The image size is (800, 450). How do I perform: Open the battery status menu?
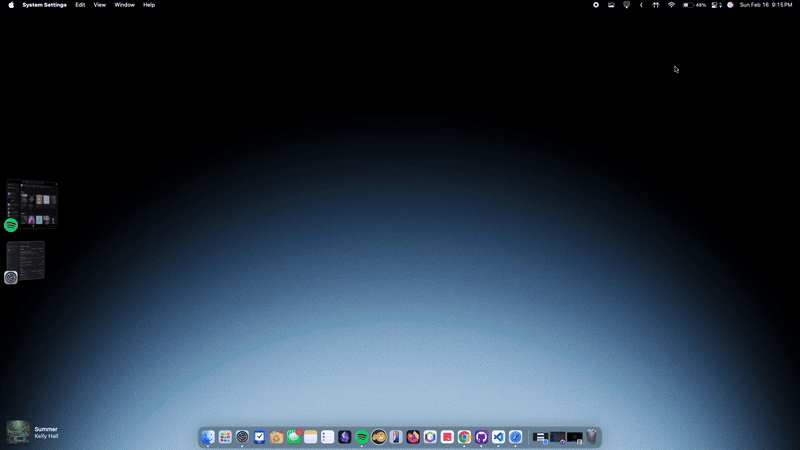pos(689,5)
